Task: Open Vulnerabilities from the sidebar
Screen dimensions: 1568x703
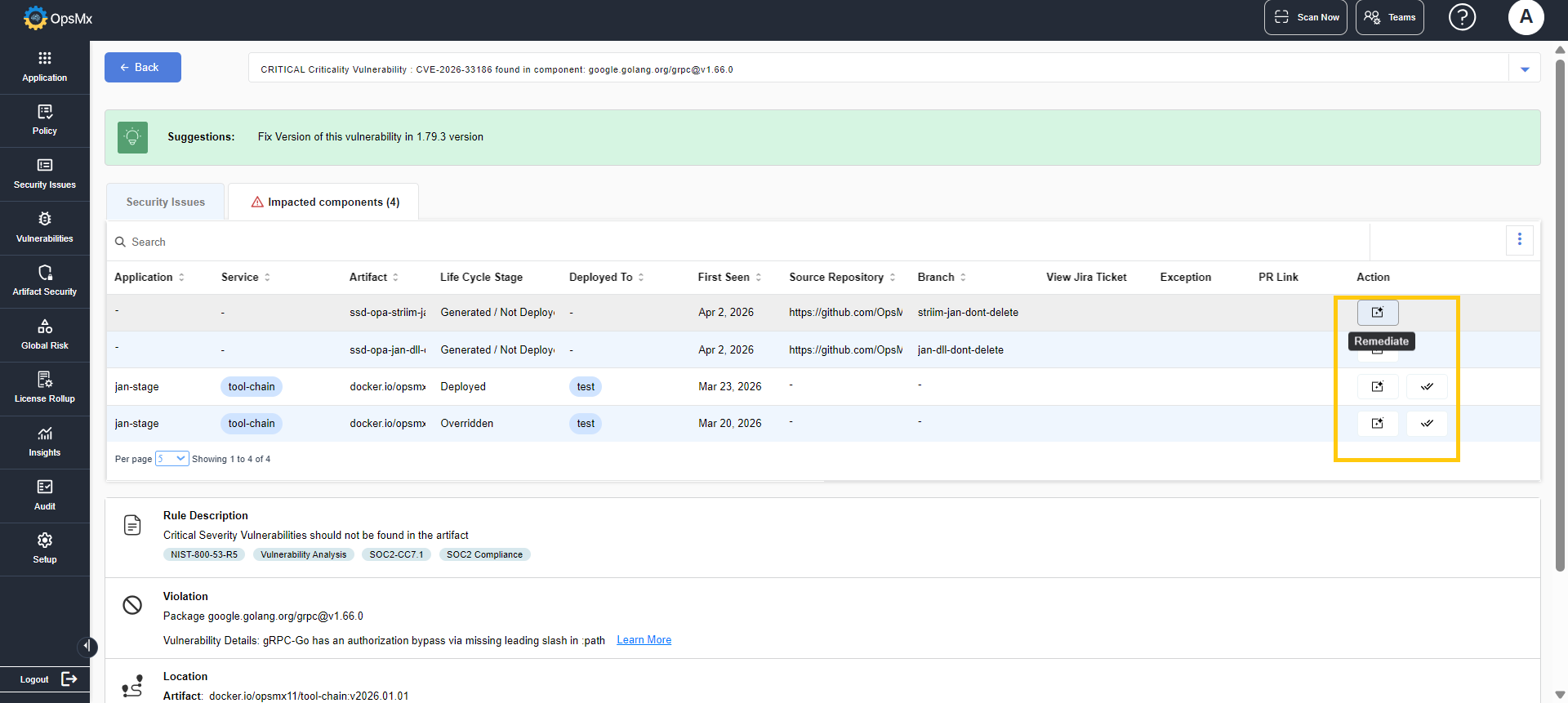Action: [45, 228]
